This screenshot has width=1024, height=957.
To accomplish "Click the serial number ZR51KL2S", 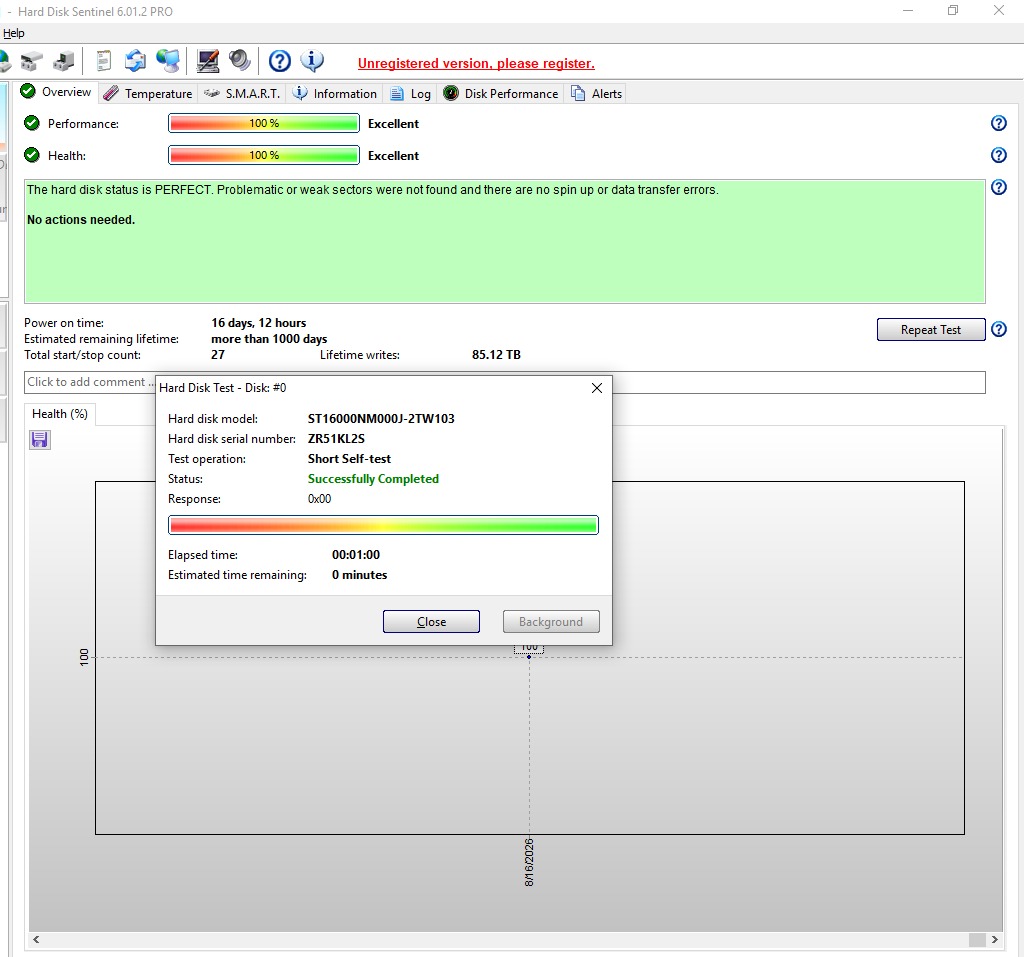I will point(336,439).
